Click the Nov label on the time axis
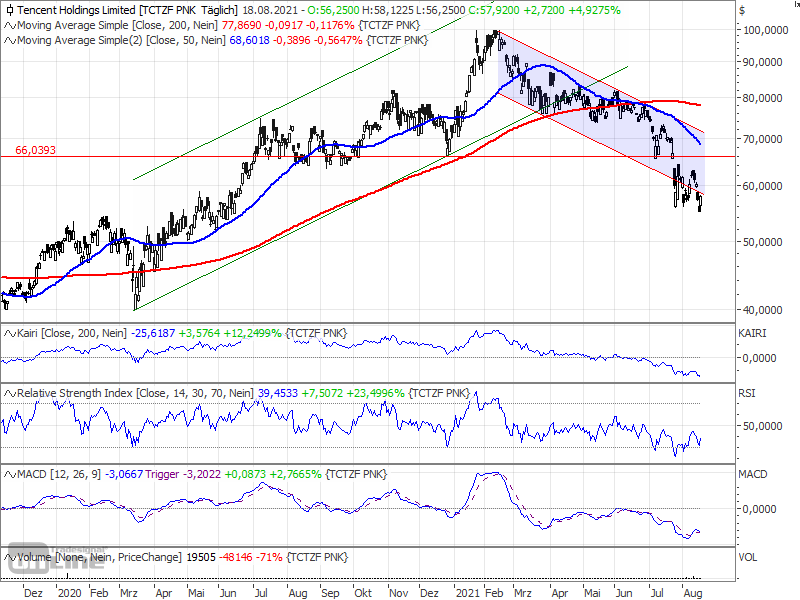The width and height of the screenshot is (800, 600). [x=398, y=593]
